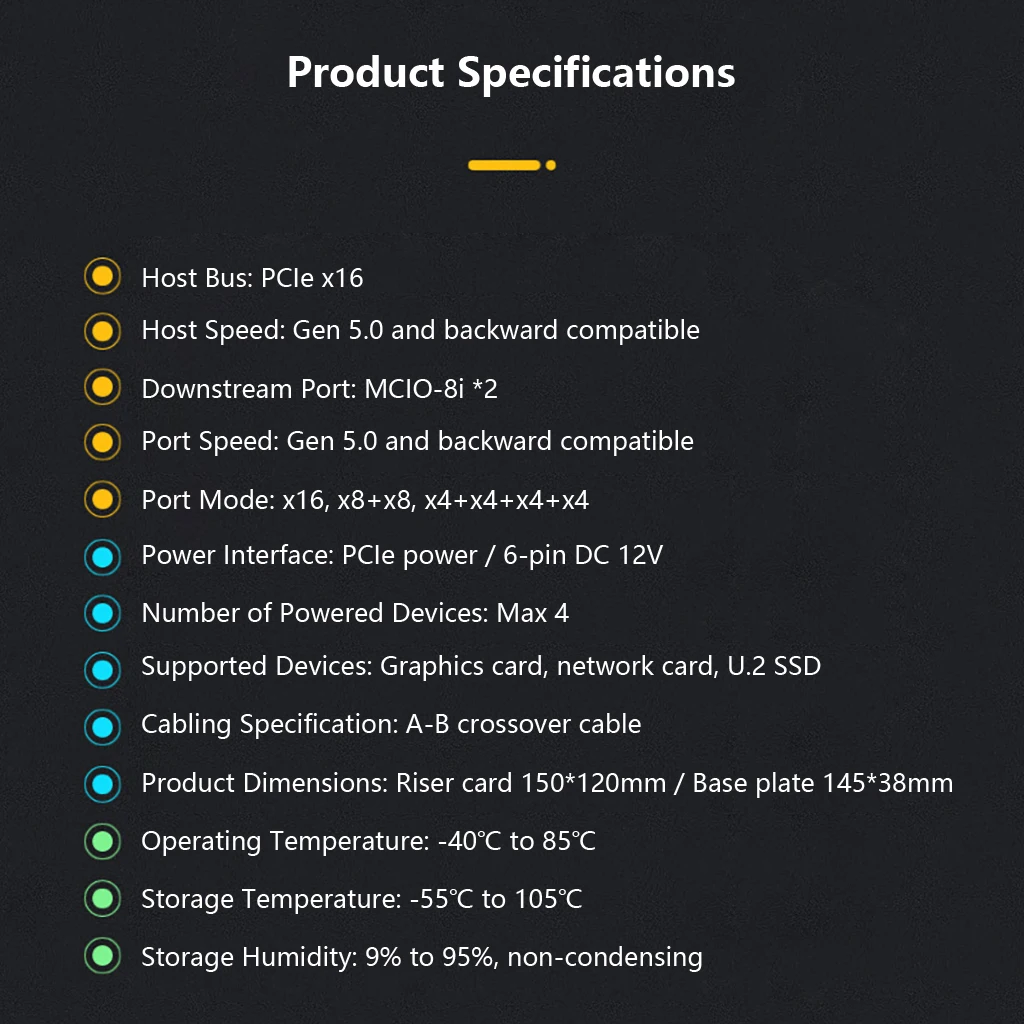The height and width of the screenshot is (1024, 1024).
Task: Click the small yellow dot beside the divider
Action: pos(551,165)
